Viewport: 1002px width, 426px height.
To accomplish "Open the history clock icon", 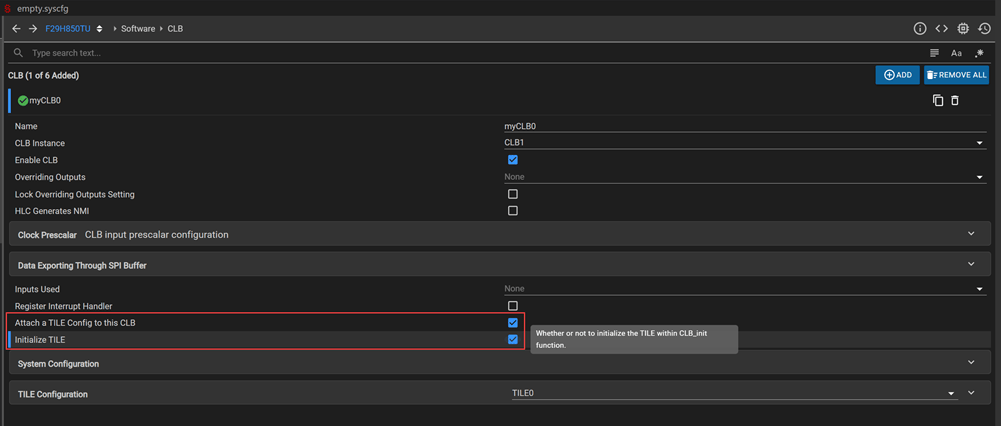I will click(x=985, y=29).
